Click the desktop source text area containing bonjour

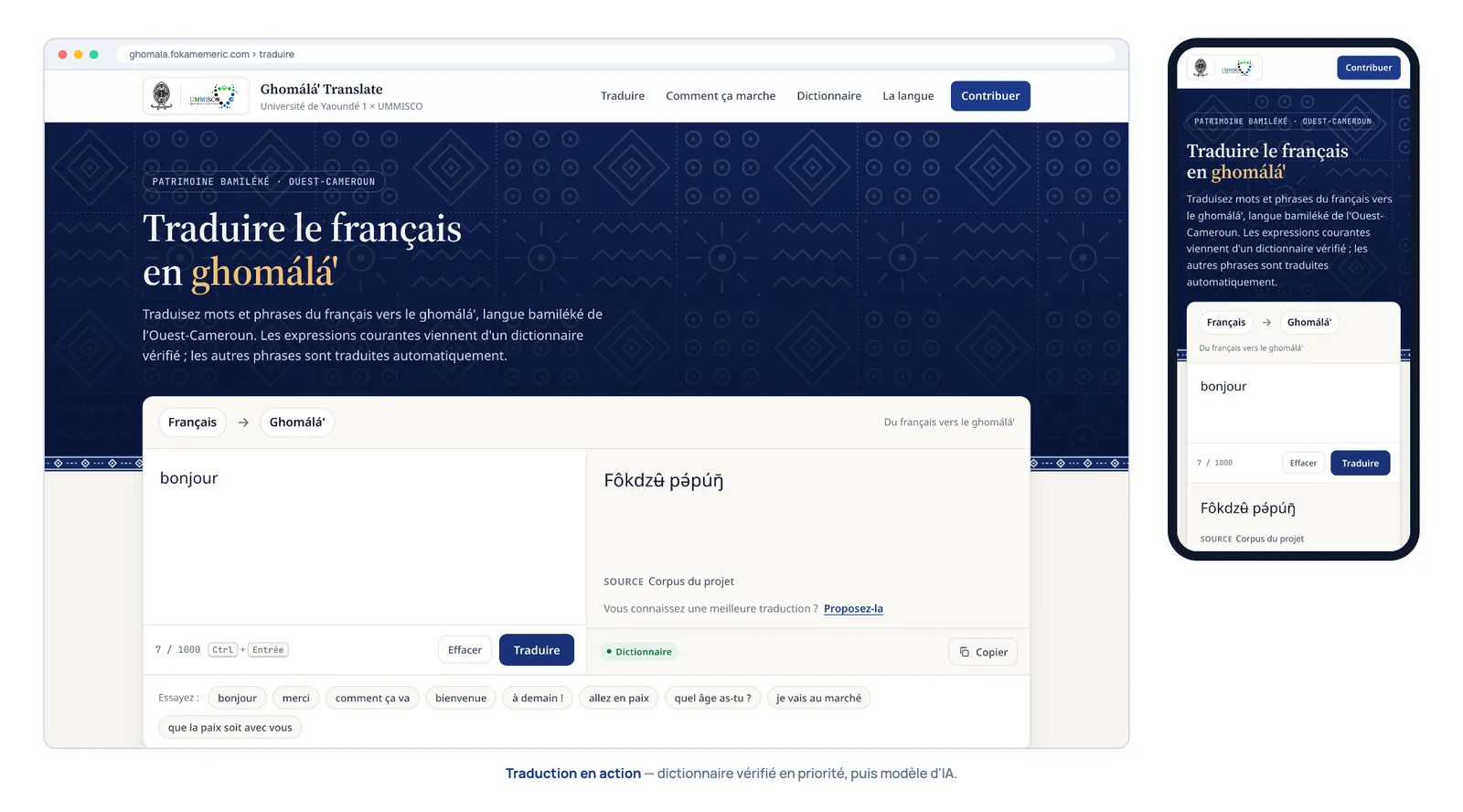point(364,537)
